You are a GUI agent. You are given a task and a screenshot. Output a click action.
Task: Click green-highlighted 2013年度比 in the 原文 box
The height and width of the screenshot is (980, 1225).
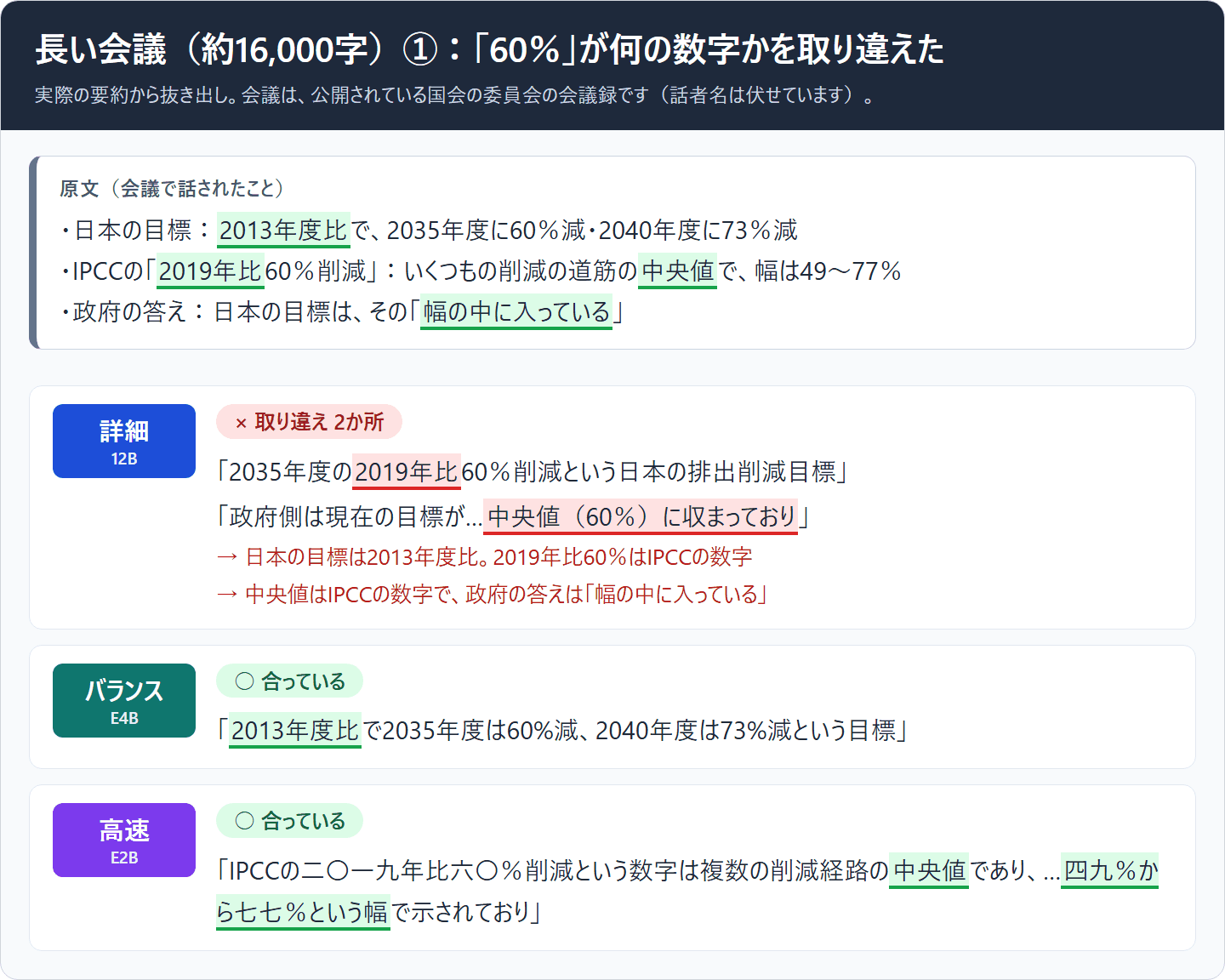point(283,231)
